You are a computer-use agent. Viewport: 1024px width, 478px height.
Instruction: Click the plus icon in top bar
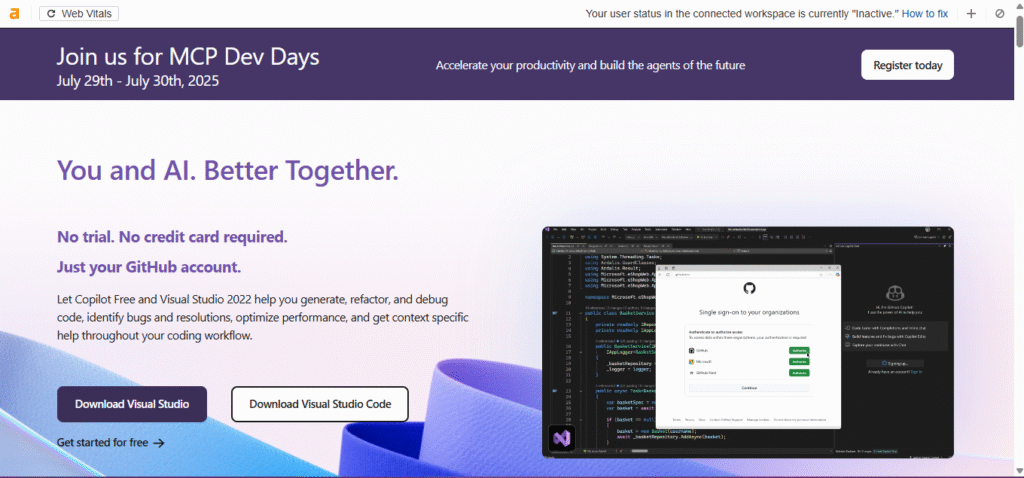(x=971, y=13)
